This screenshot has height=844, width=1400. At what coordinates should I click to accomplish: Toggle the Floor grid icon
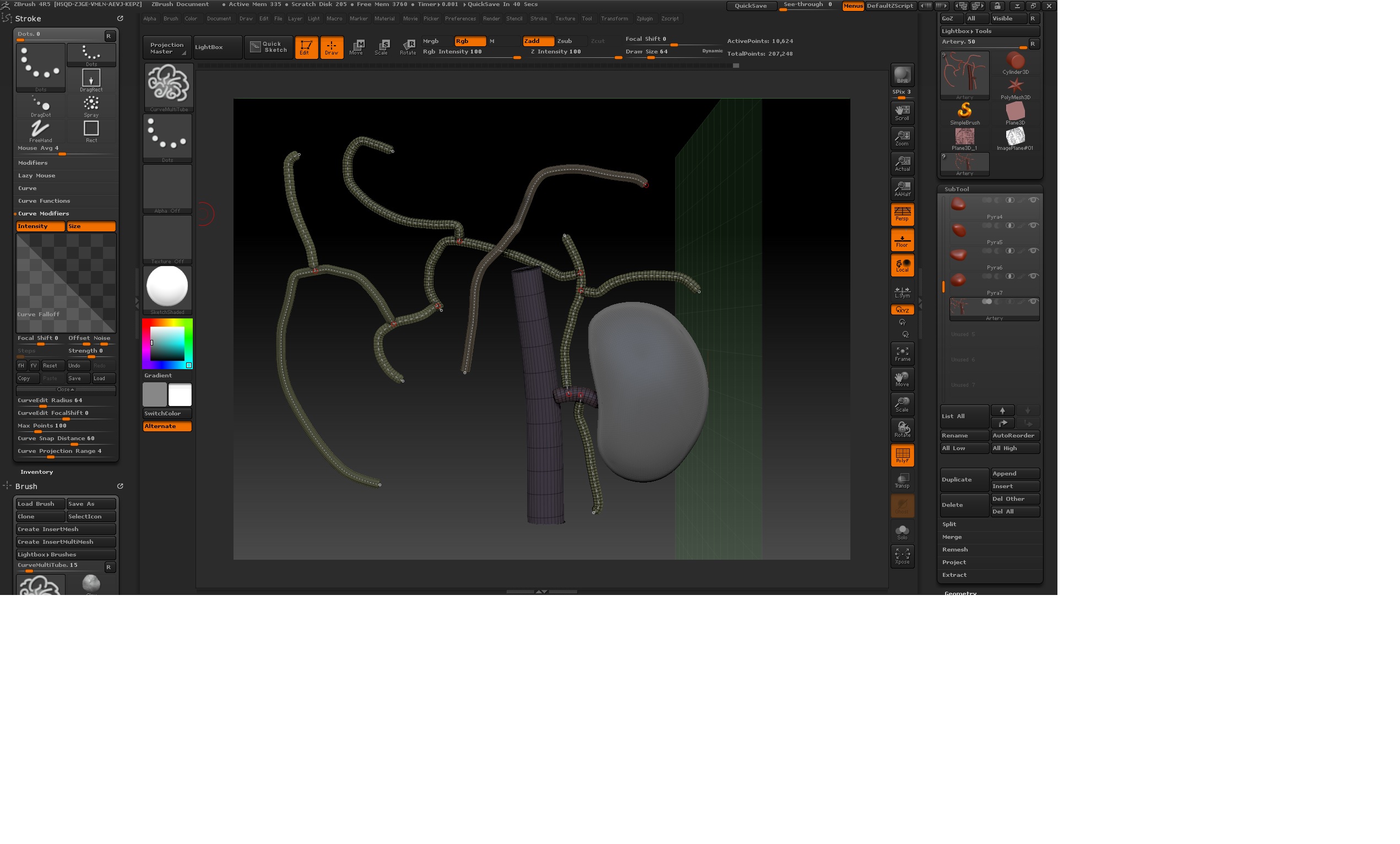[x=902, y=240]
